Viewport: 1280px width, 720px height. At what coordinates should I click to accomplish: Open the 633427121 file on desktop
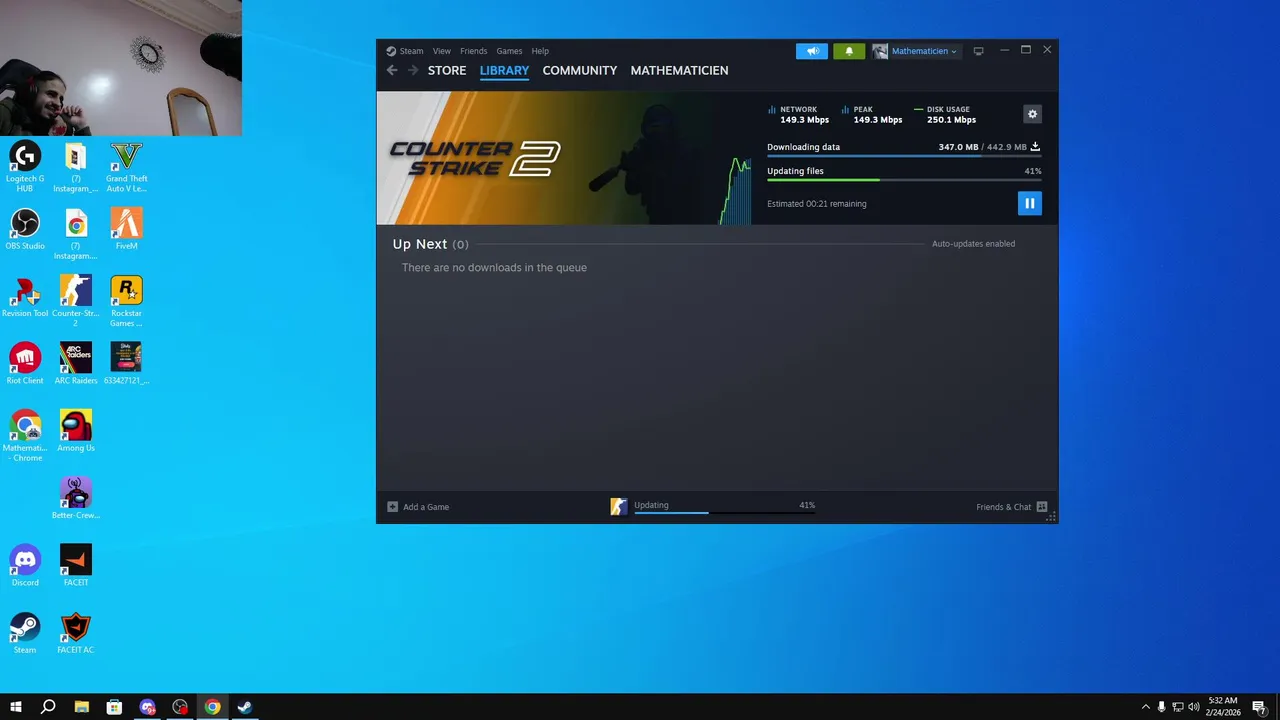127,364
